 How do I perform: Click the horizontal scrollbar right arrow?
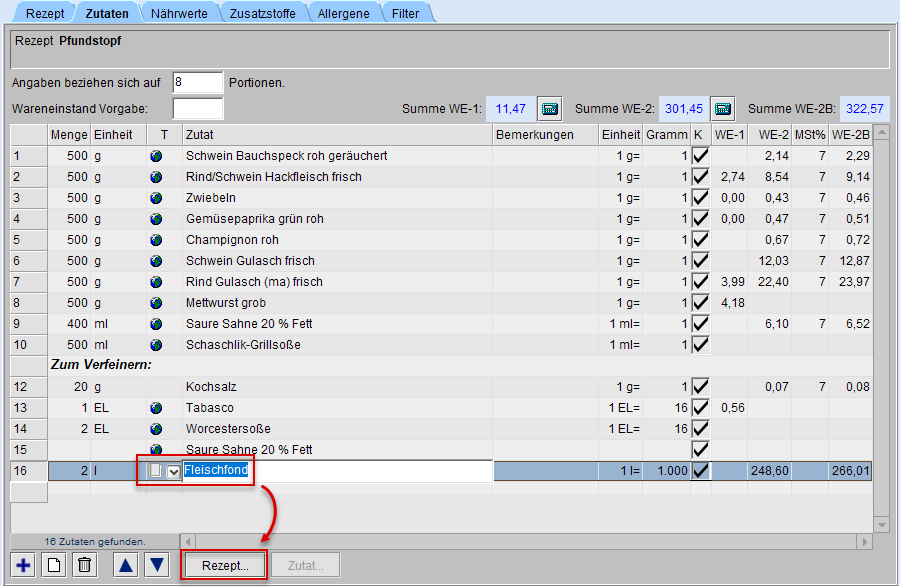coord(864,541)
